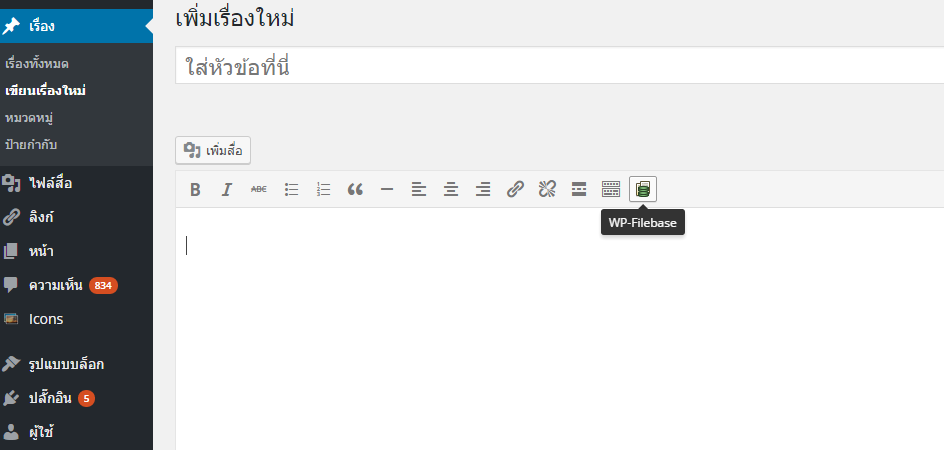The width and height of the screenshot is (944, 450).
Task: Align text right
Action: (483, 190)
